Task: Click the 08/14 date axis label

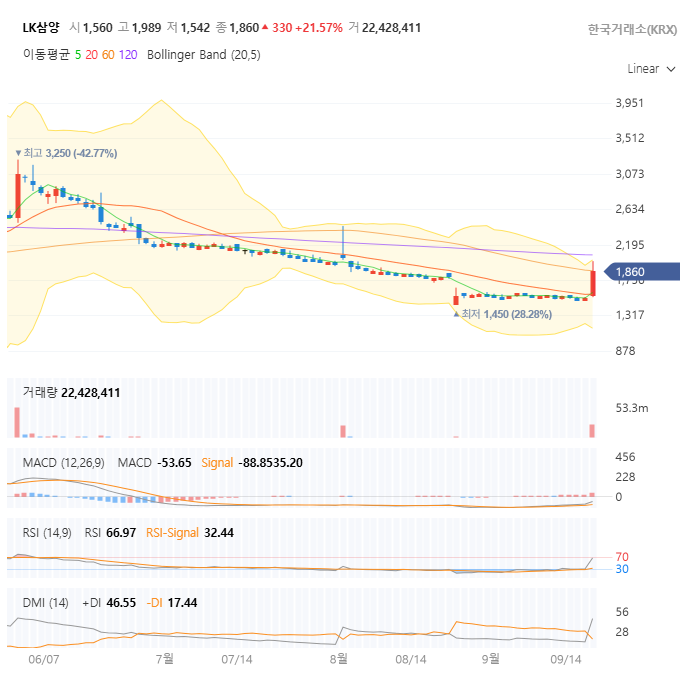Action: (x=411, y=659)
